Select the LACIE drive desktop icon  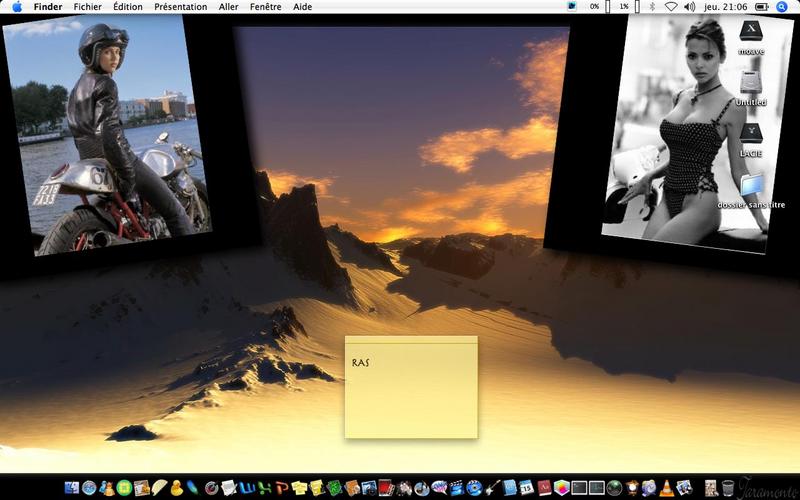click(x=751, y=139)
